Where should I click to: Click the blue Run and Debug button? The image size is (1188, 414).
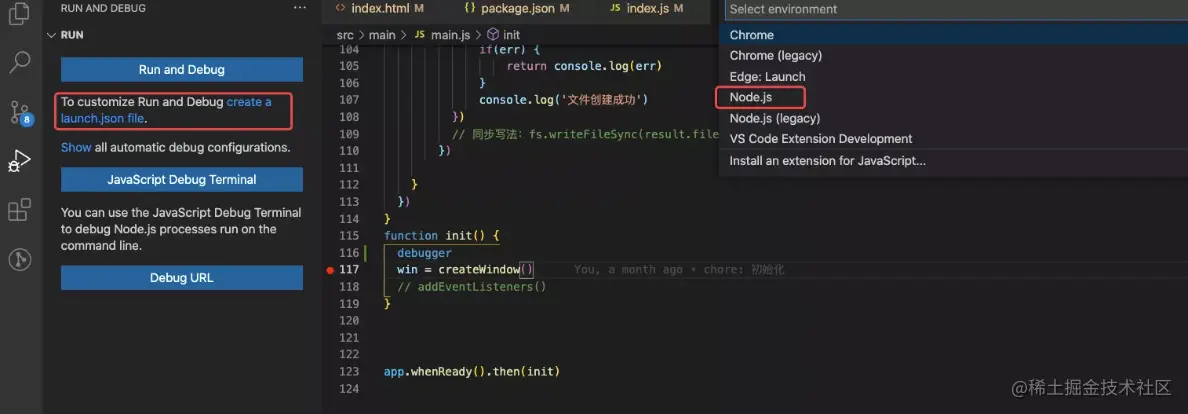click(182, 70)
